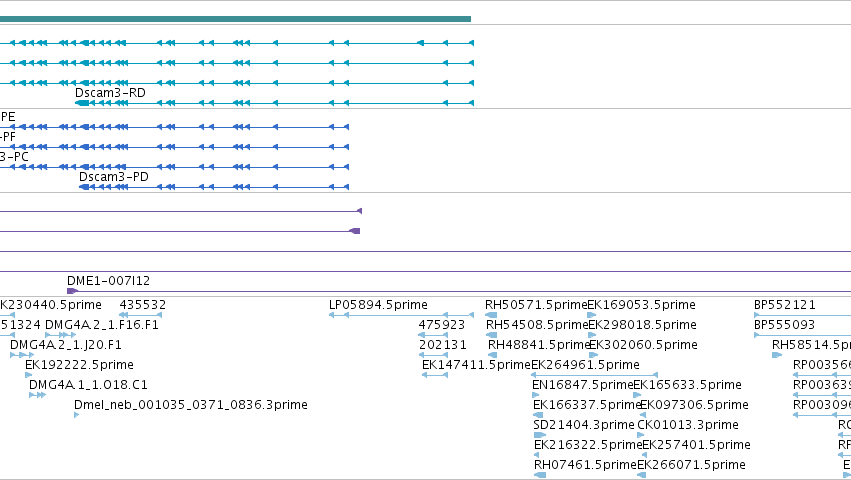Click the BP552121 feature label
This screenshot has width=851, height=480.
tap(785, 305)
